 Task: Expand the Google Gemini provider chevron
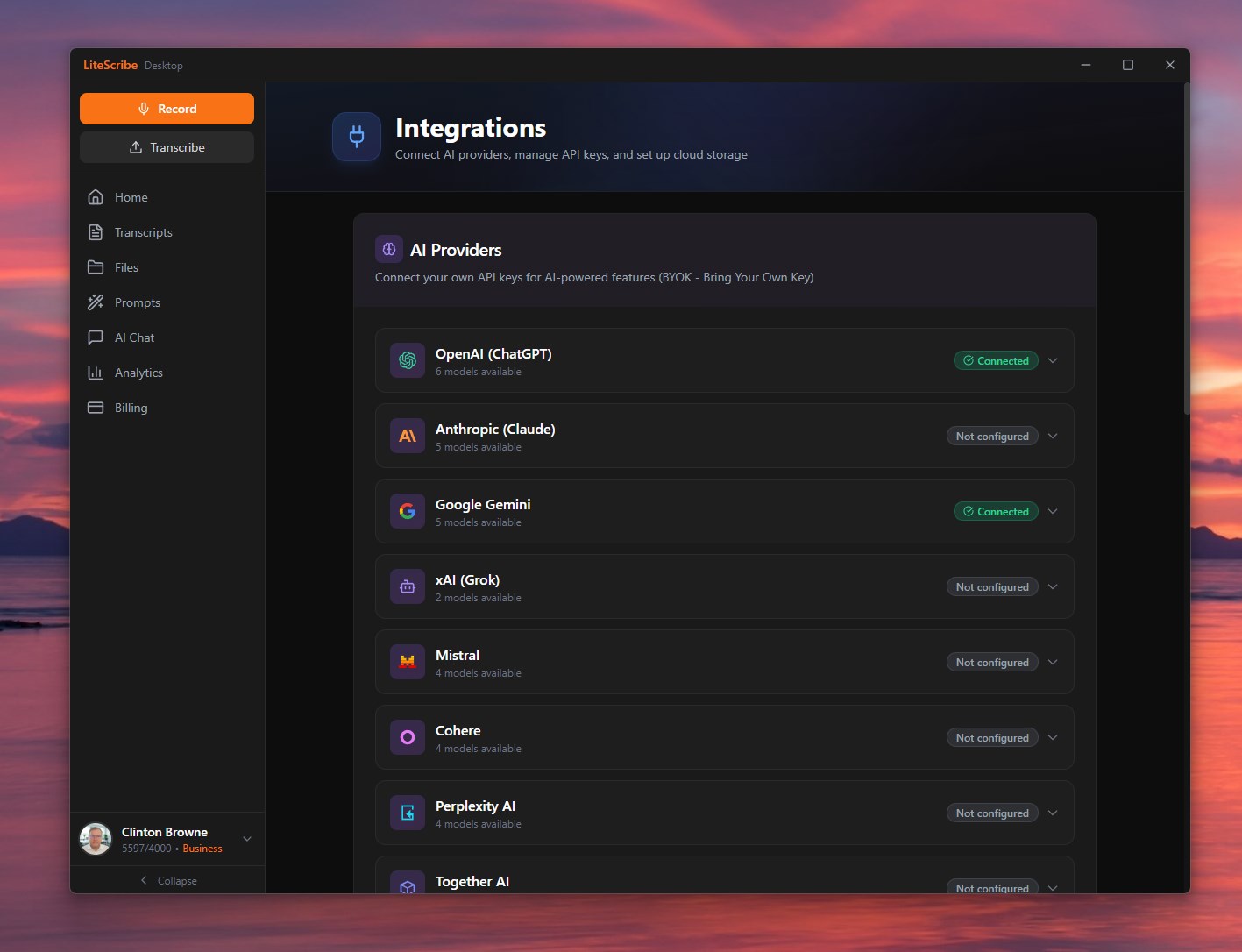tap(1053, 511)
